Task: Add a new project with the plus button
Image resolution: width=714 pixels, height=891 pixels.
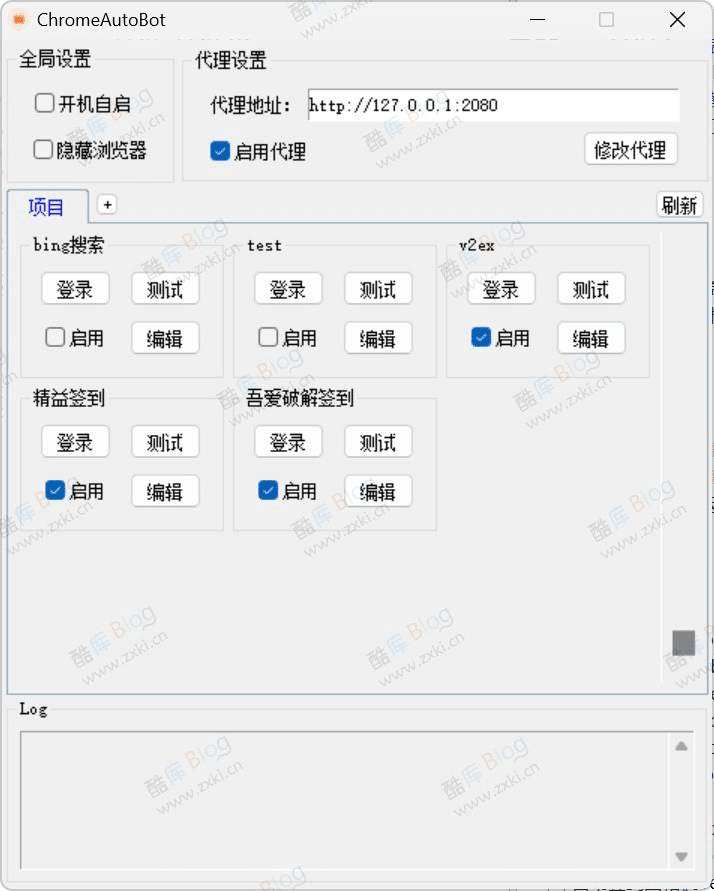Action: pos(107,205)
